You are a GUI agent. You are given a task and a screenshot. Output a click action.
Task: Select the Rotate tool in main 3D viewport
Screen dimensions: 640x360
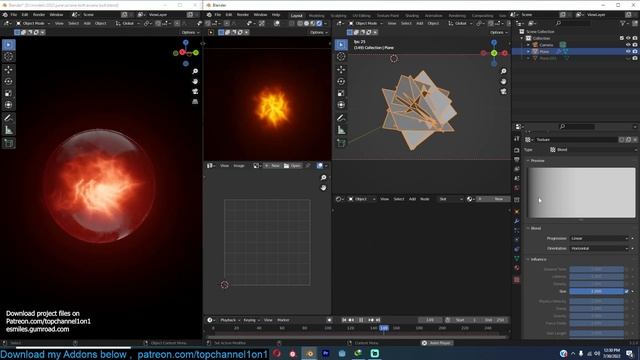341,81
